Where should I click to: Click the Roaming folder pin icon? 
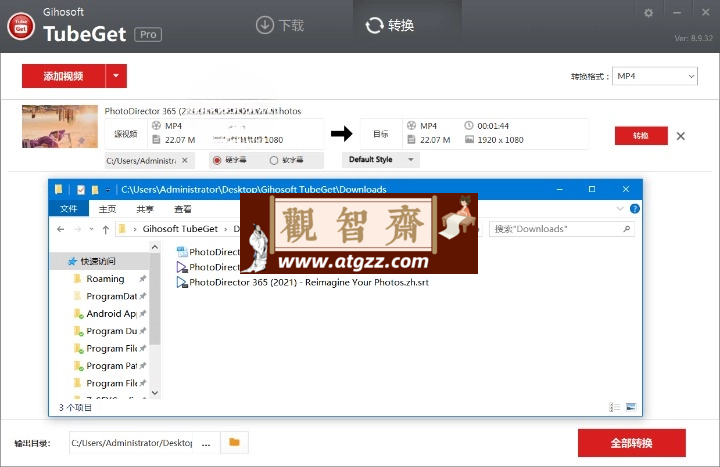[143, 279]
